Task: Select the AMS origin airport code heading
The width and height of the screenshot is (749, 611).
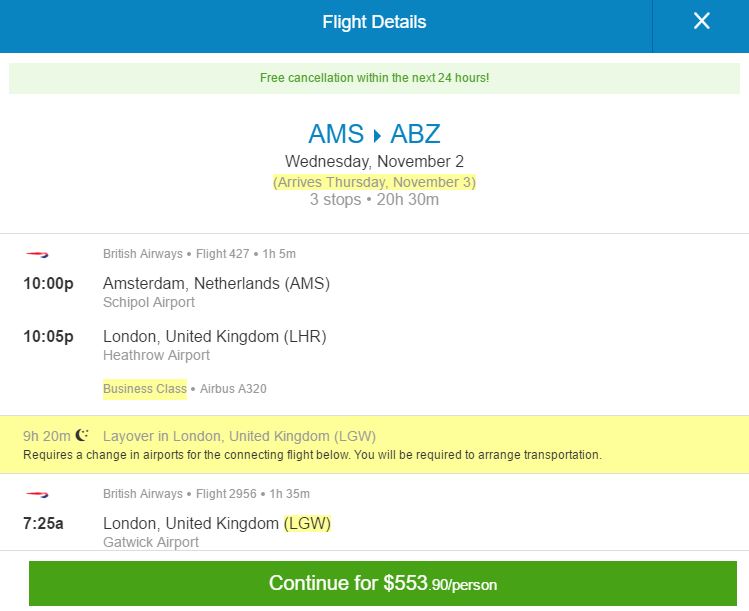Action: pos(336,134)
